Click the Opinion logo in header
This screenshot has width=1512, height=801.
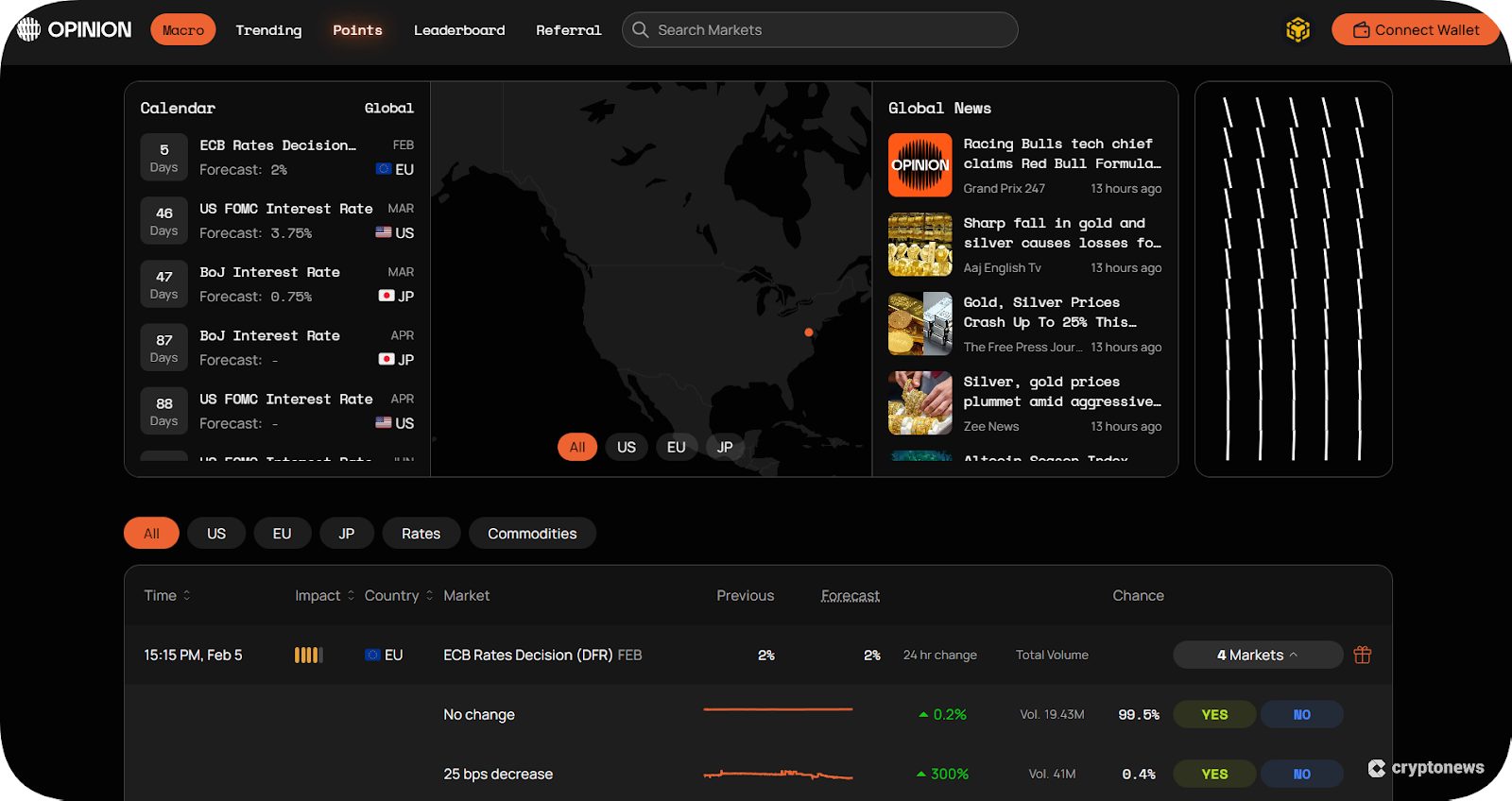tap(75, 30)
